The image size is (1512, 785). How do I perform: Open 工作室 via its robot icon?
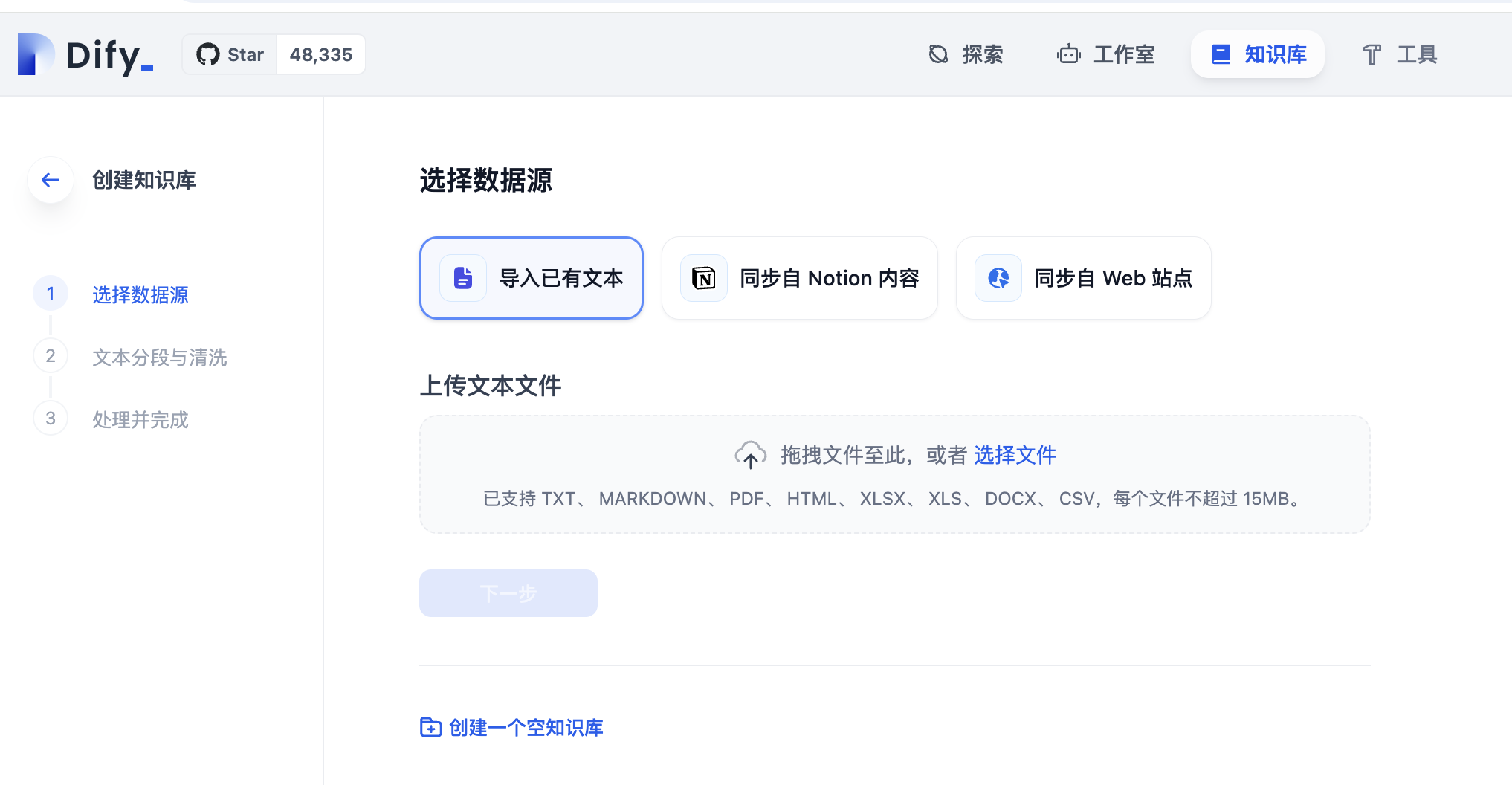[x=1068, y=54]
